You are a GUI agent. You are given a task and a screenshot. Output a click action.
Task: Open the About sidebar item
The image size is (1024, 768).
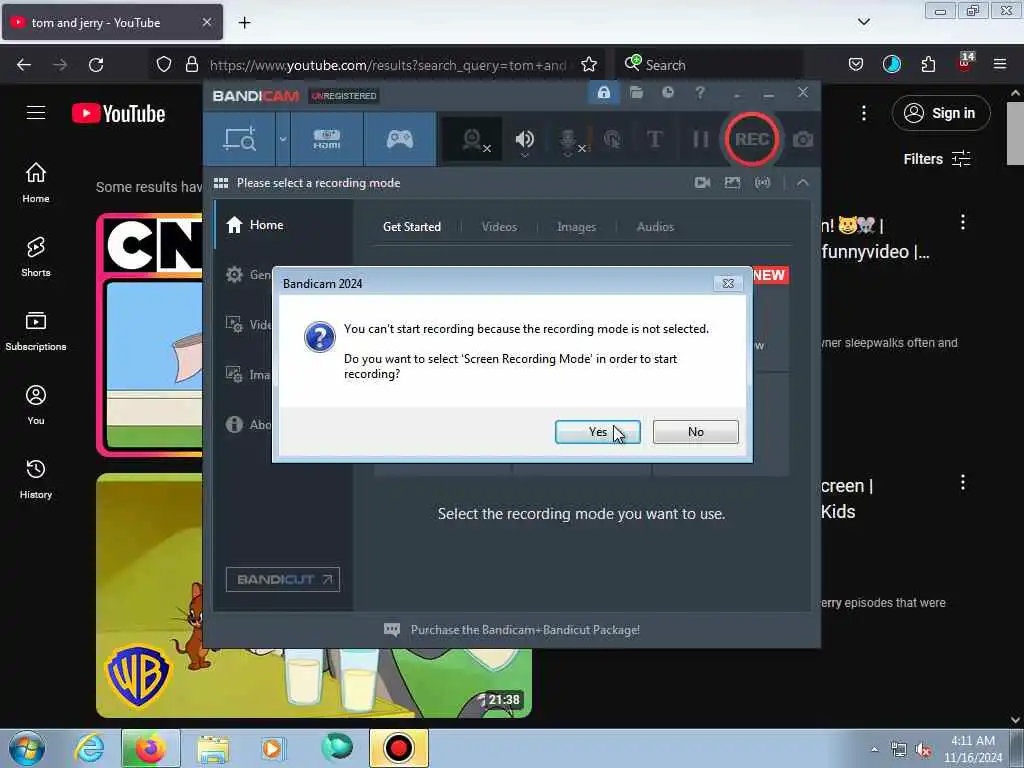click(x=248, y=424)
